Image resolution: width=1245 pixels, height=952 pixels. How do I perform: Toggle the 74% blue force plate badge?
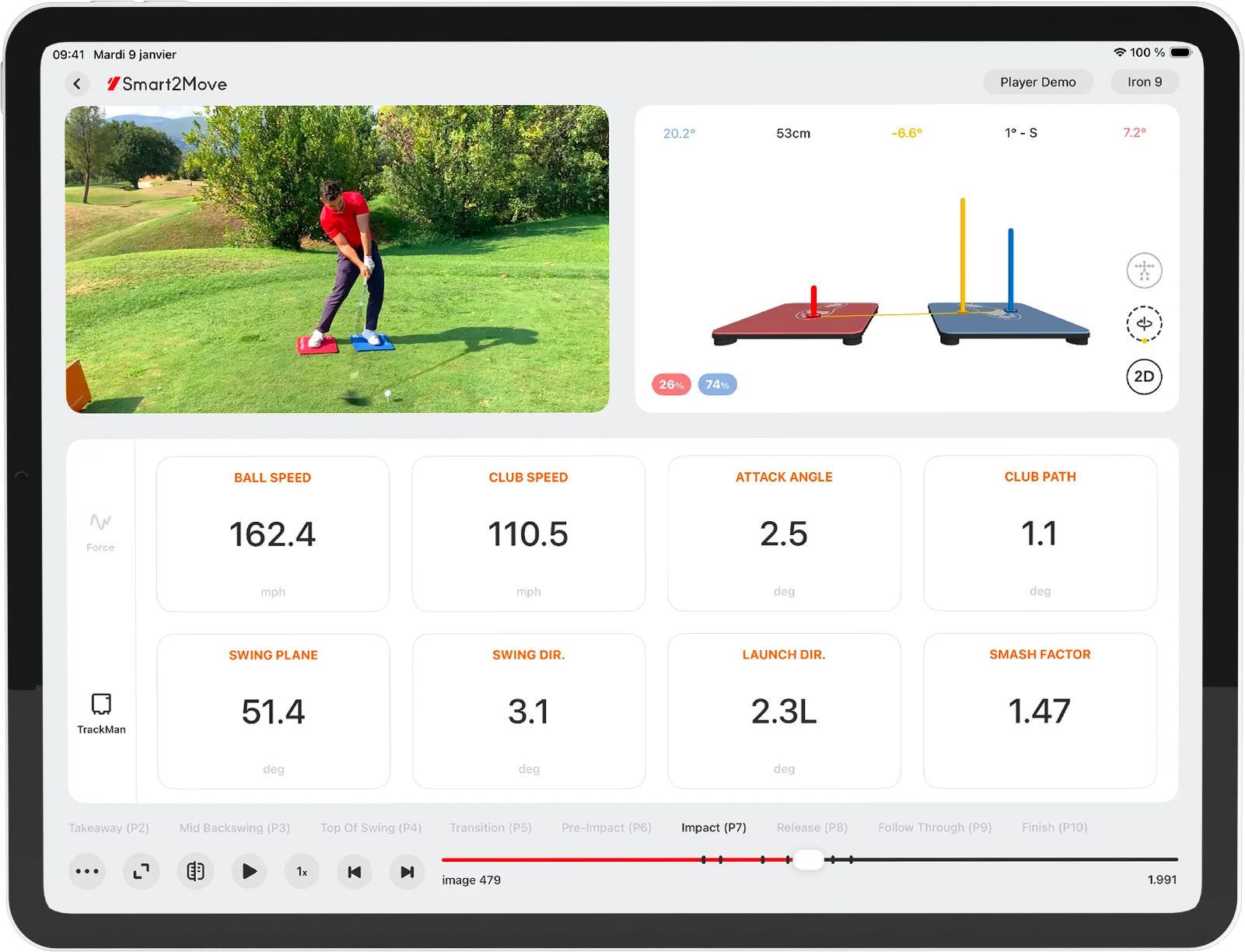717,384
